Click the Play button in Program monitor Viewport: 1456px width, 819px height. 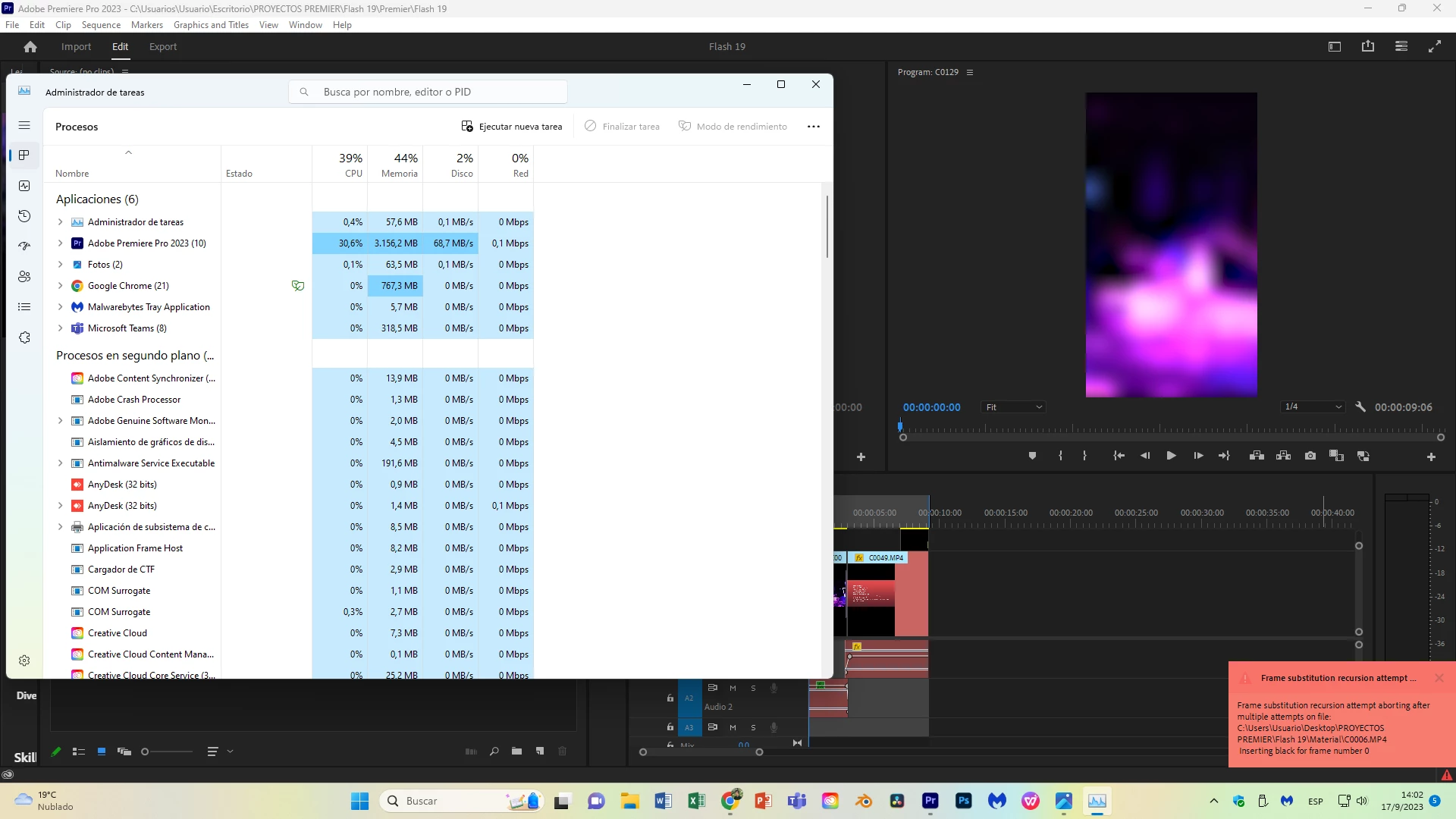(x=1171, y=456)
